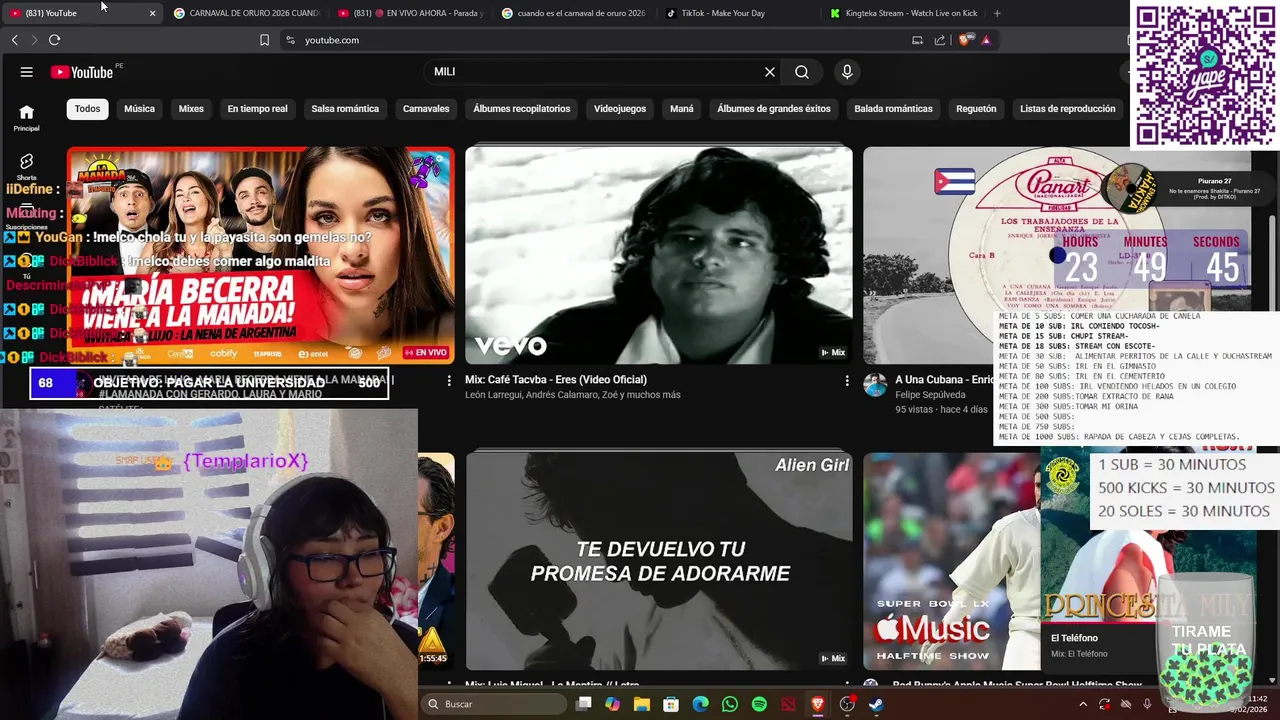Viewport: 1280px width, 720px height.
Task: Open File Explorer from the taskbar
Action: (642, 704)
